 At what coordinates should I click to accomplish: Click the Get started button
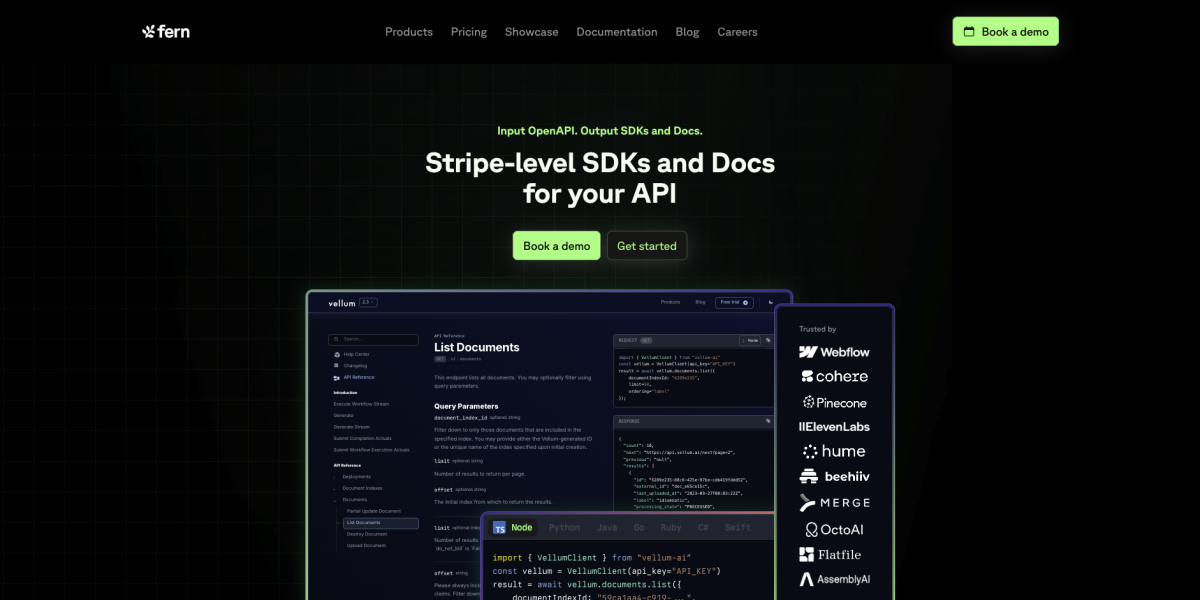click(646, 246)
